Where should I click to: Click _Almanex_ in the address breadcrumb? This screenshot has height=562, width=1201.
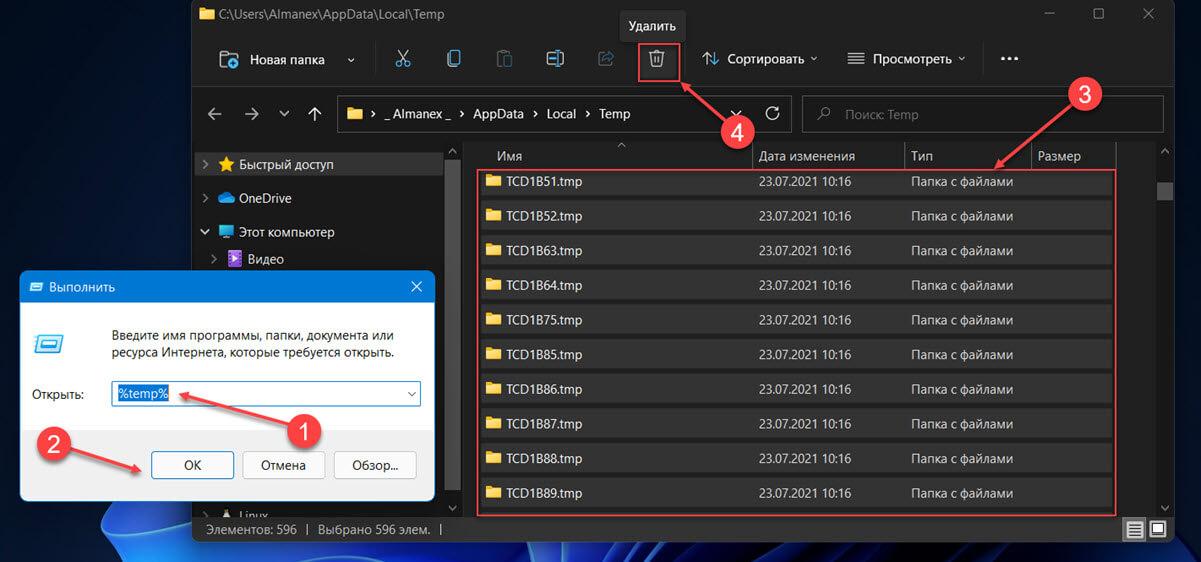pyautogui.click(x=417, y=114)
